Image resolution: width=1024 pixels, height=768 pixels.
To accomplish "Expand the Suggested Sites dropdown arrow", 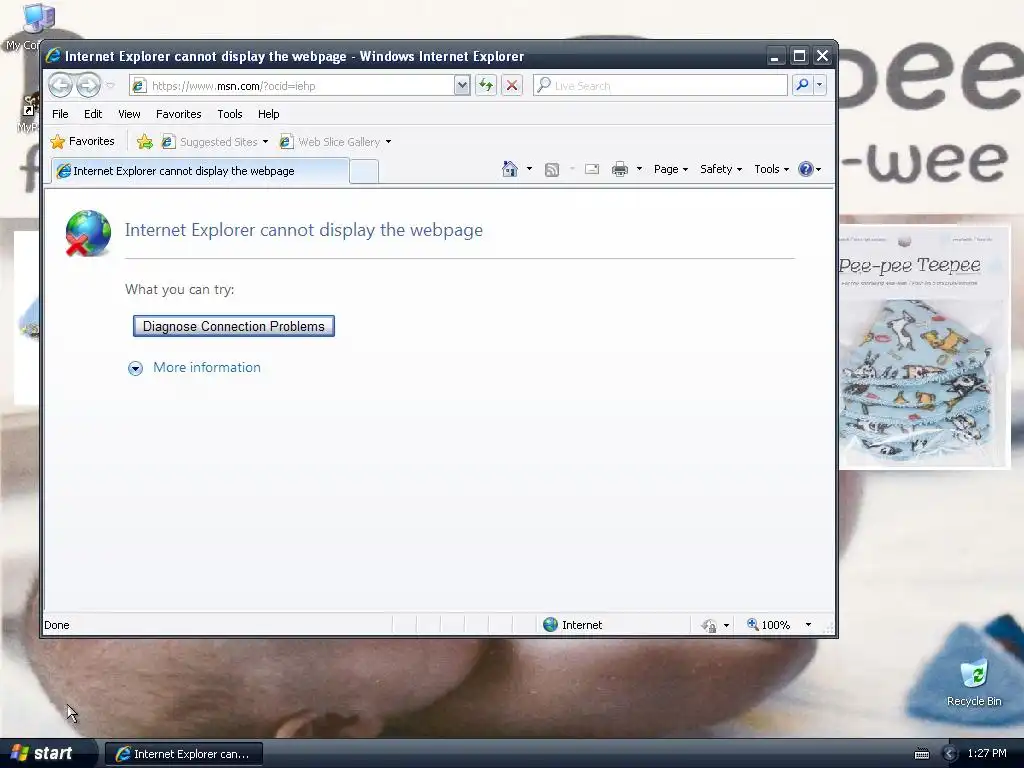I will 265,142.
